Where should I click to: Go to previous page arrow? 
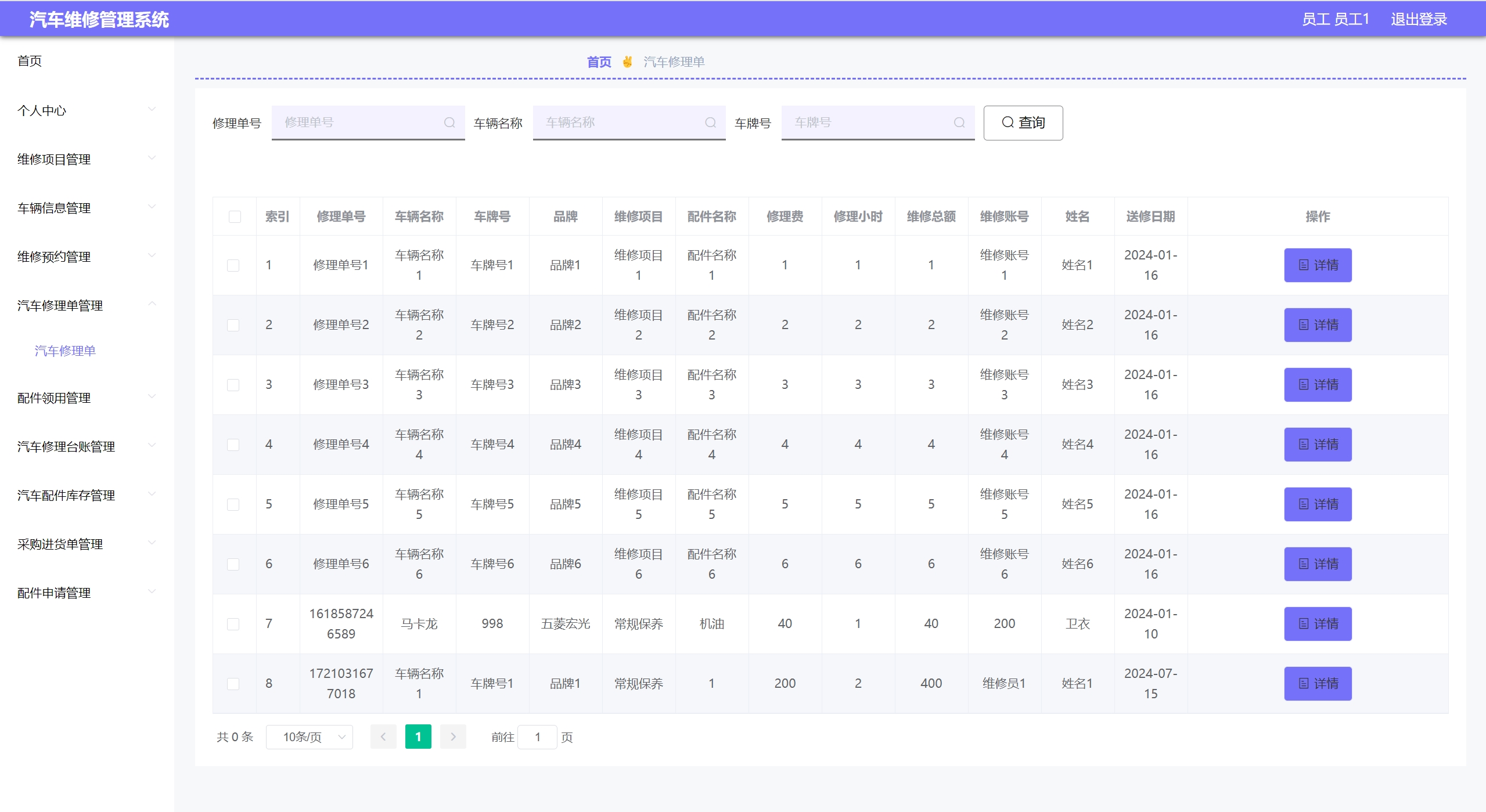coord(383,737)
